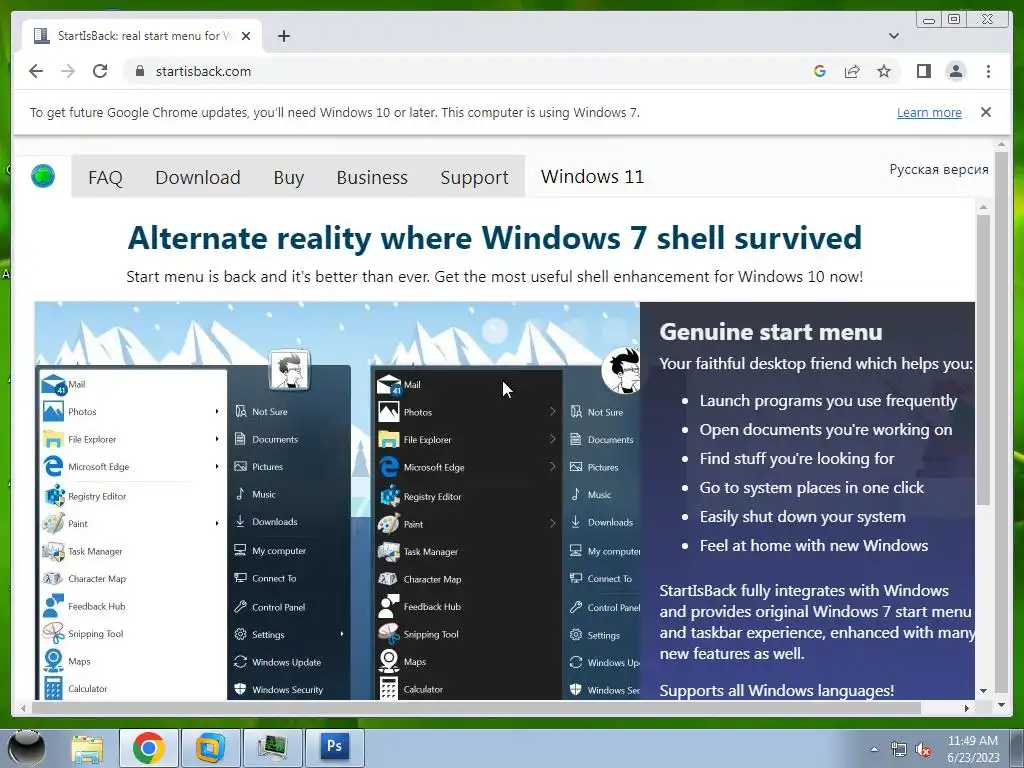
Task: Open Windows Explorer from taskbar
Action: (87, 748)
